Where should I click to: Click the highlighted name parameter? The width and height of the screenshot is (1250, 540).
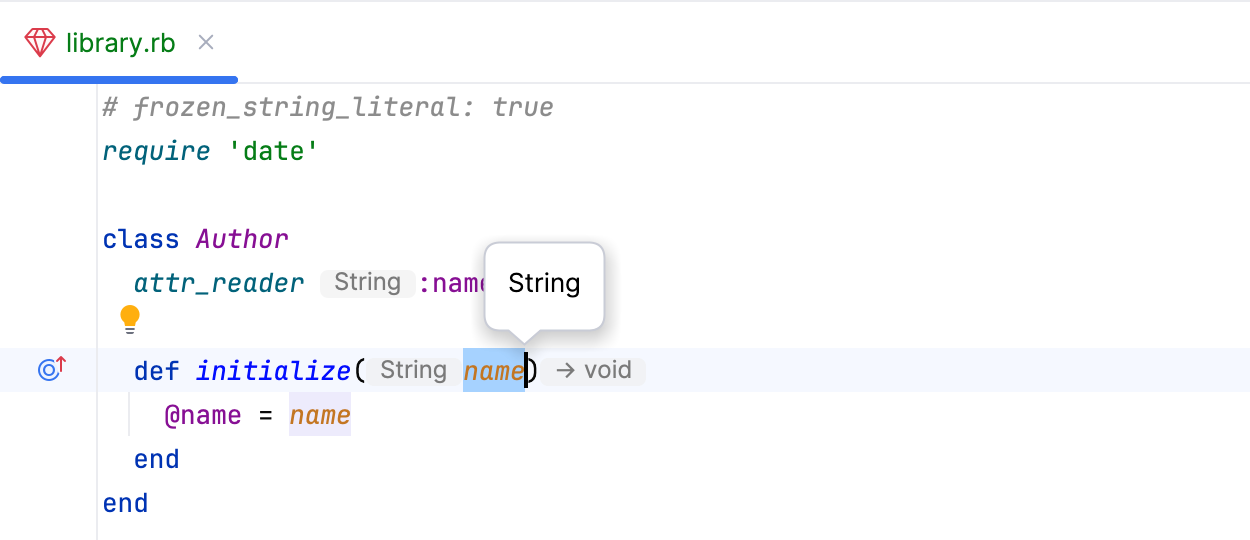(x=493, y=371)
